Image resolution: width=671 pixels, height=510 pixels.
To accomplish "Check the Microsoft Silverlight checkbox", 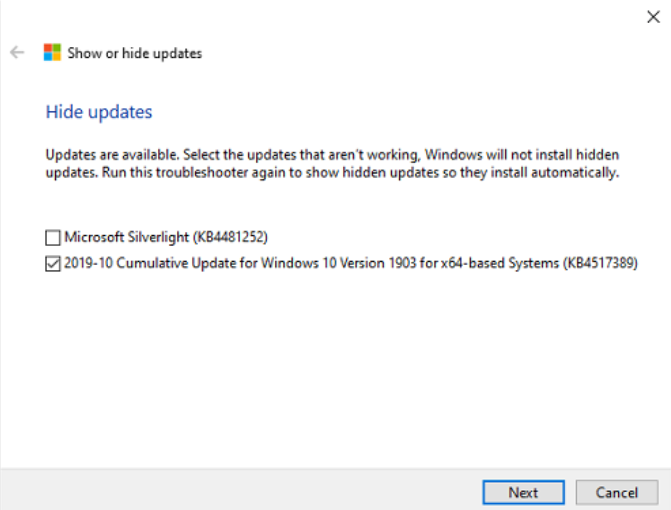I will pyautogui.click(x=53, y=238).
